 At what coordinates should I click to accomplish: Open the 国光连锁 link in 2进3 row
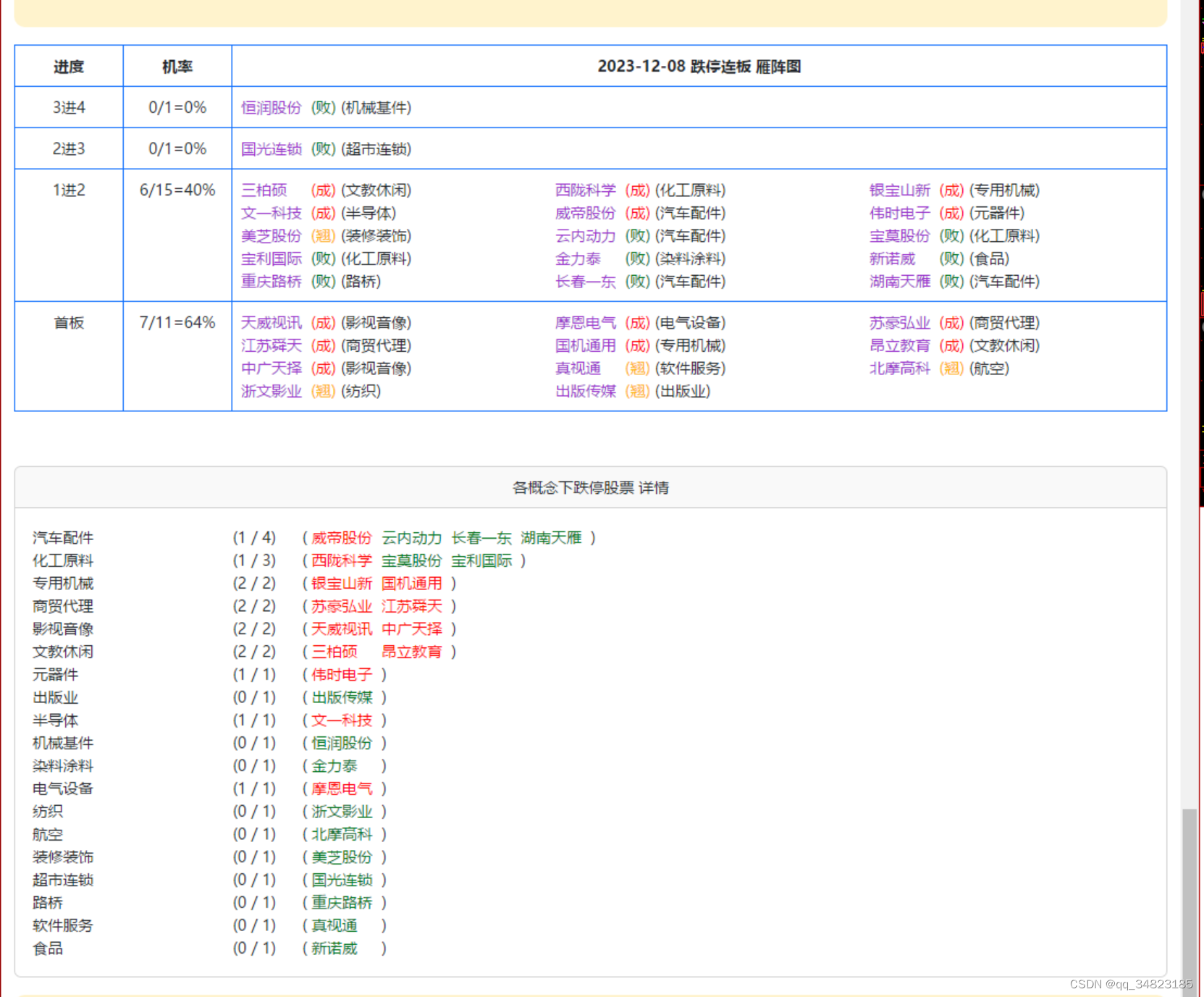click(271, 149)
